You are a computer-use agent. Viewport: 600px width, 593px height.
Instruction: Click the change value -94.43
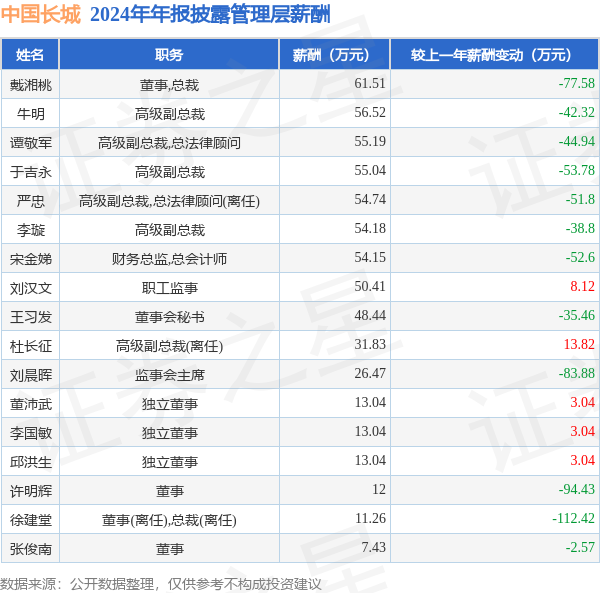[576, 490]
